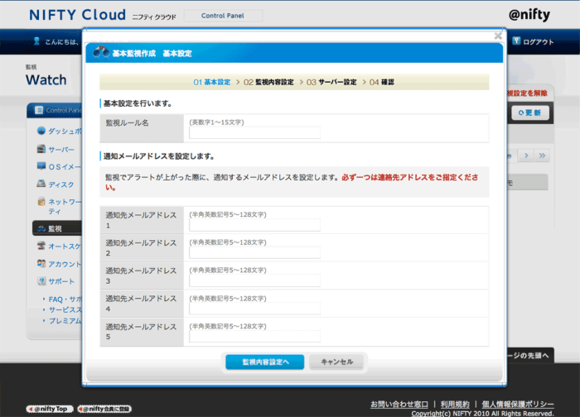Click the 通知先メールアドレス 1 input field

tap(254, 225)
